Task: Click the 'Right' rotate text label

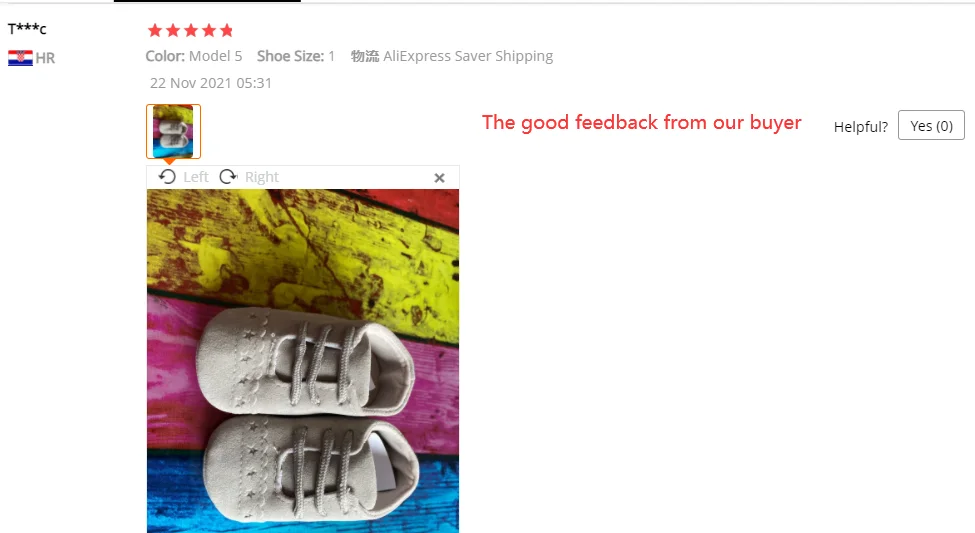Action: coord(262,177)
